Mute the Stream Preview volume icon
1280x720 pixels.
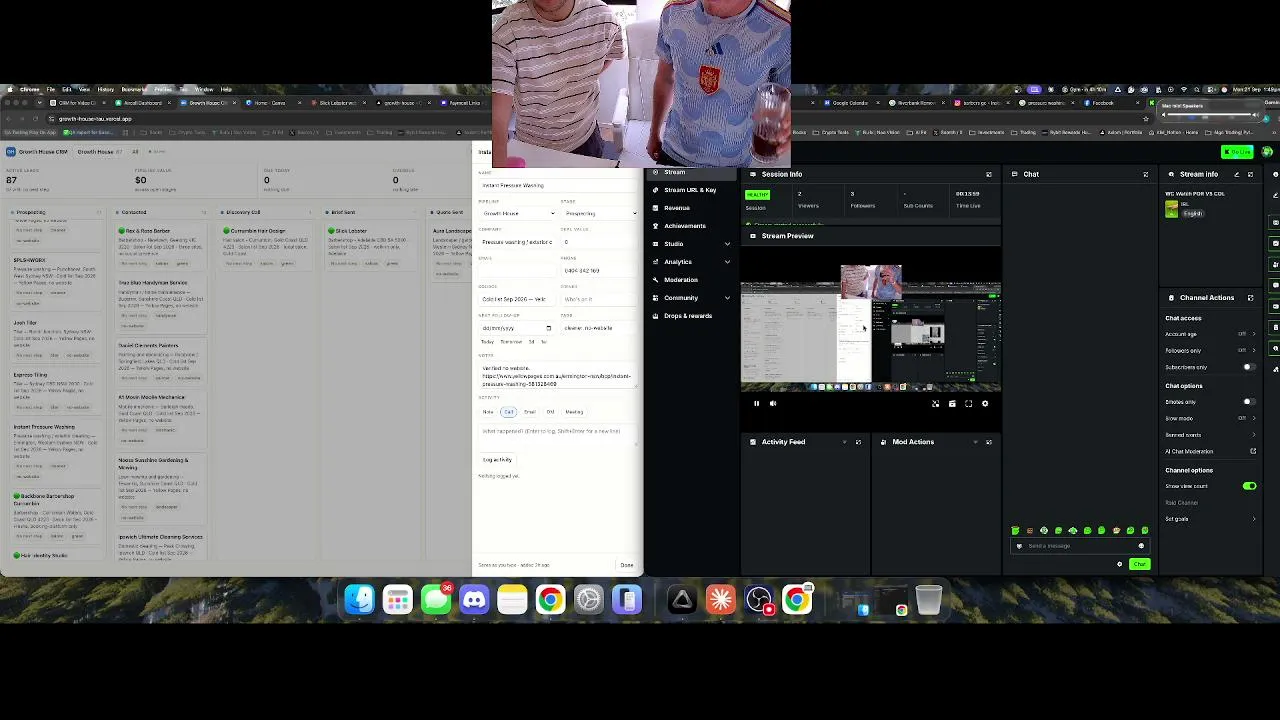772,404
